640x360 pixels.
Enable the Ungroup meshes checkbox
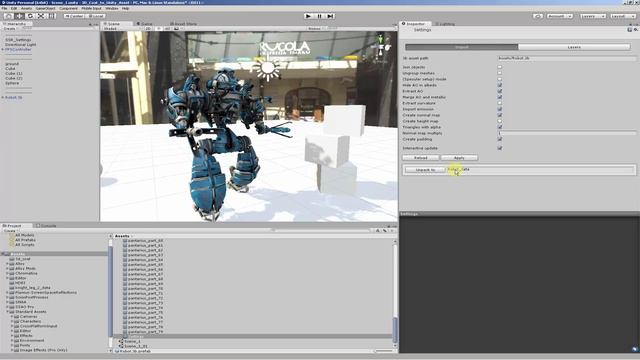point(500,73)
